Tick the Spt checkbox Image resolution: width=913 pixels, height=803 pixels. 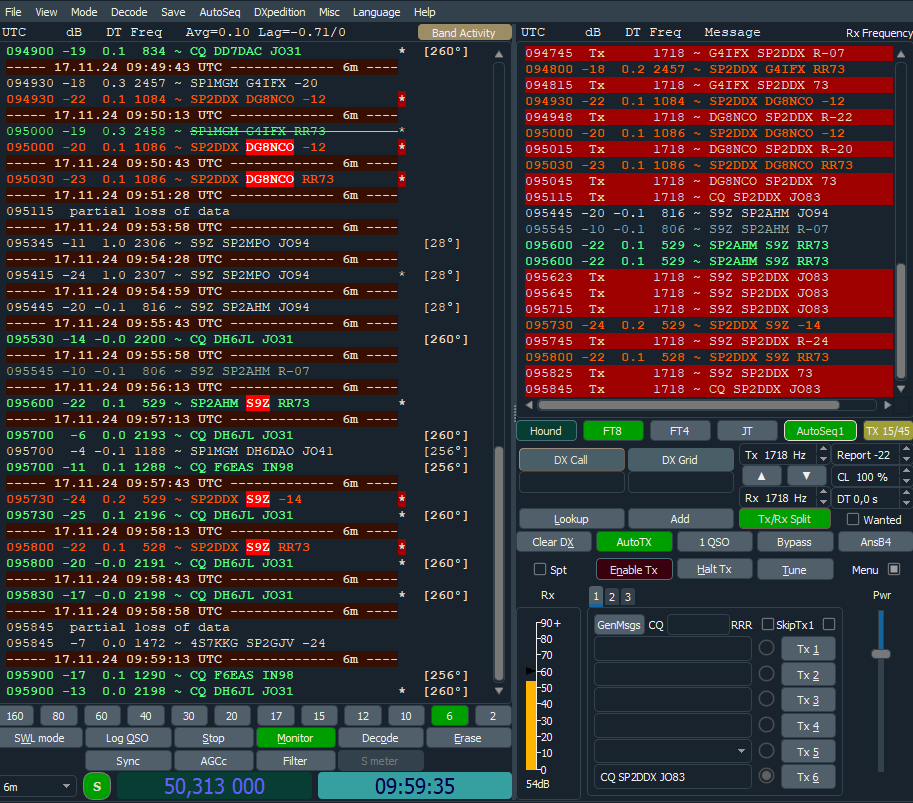tap(540, 569)
